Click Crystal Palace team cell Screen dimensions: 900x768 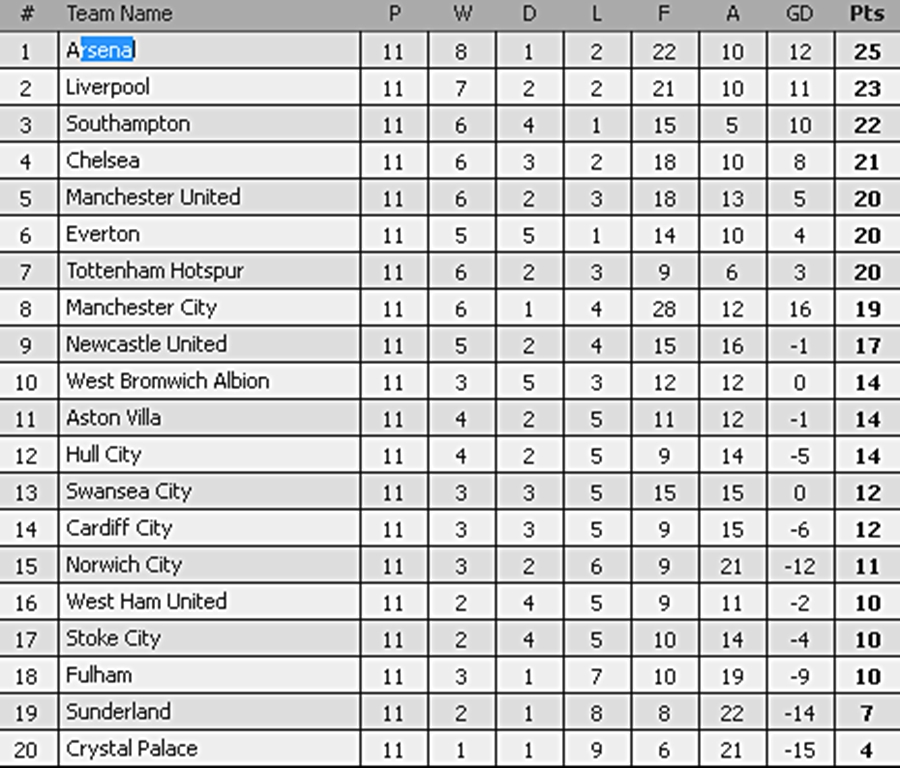210,748
